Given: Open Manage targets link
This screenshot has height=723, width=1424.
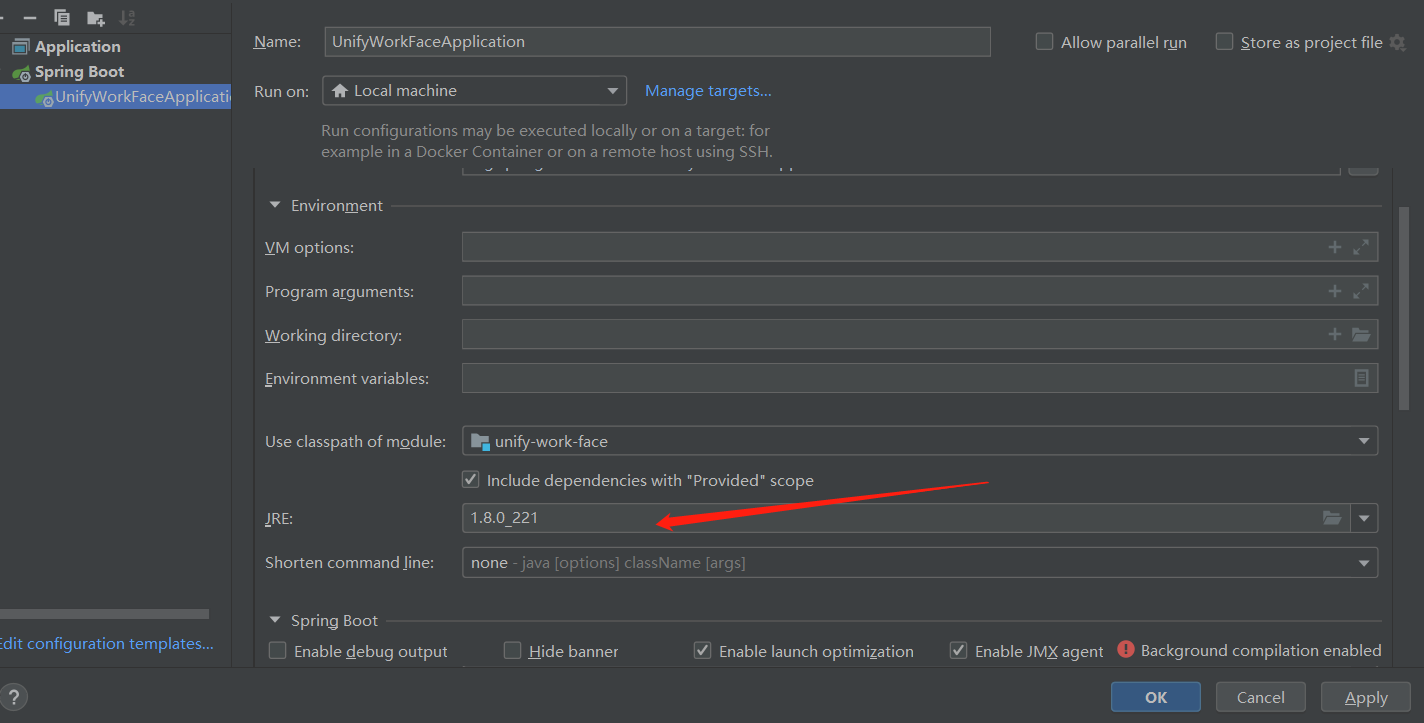Looking at the screenshot, I should pos(708,90).
